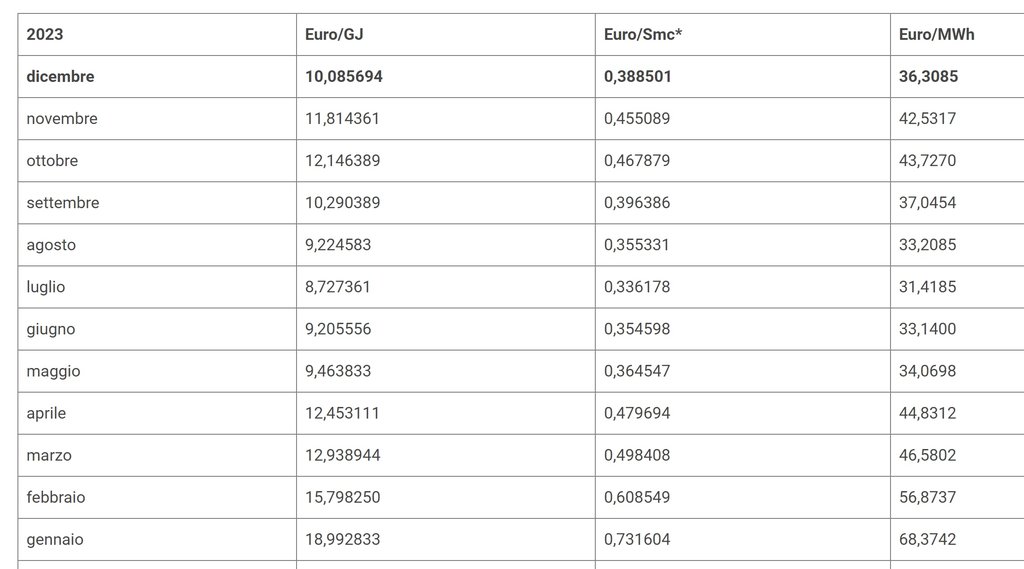
Task: Select aprile Euro/MWh value 44,8312
Action: [927, 413]
